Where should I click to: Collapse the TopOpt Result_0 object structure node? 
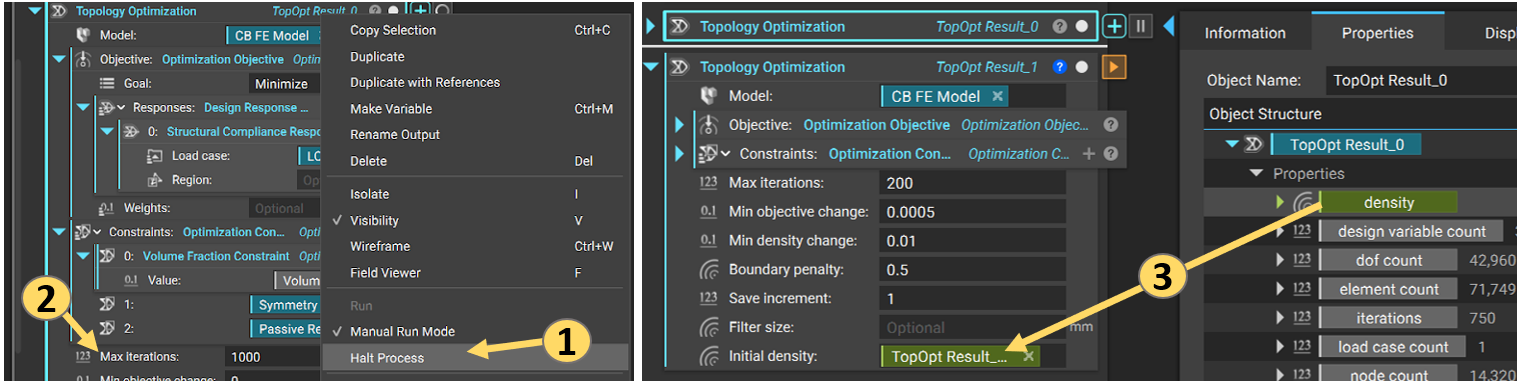pos(1233,144)
